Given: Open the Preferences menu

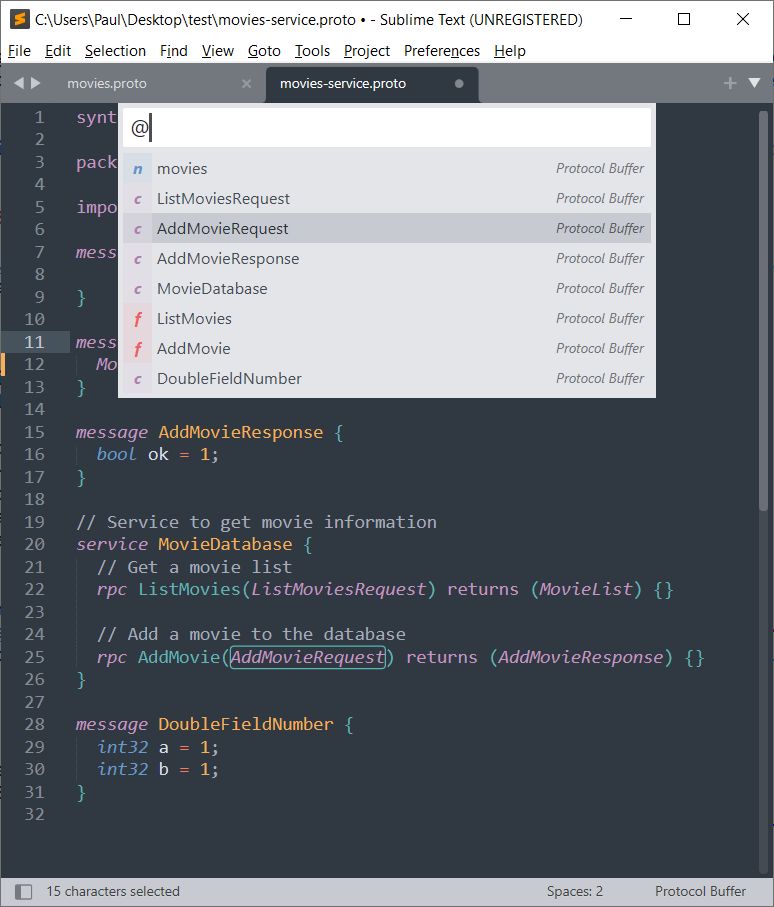Looking at the screenshot, I should coord(441,51).
